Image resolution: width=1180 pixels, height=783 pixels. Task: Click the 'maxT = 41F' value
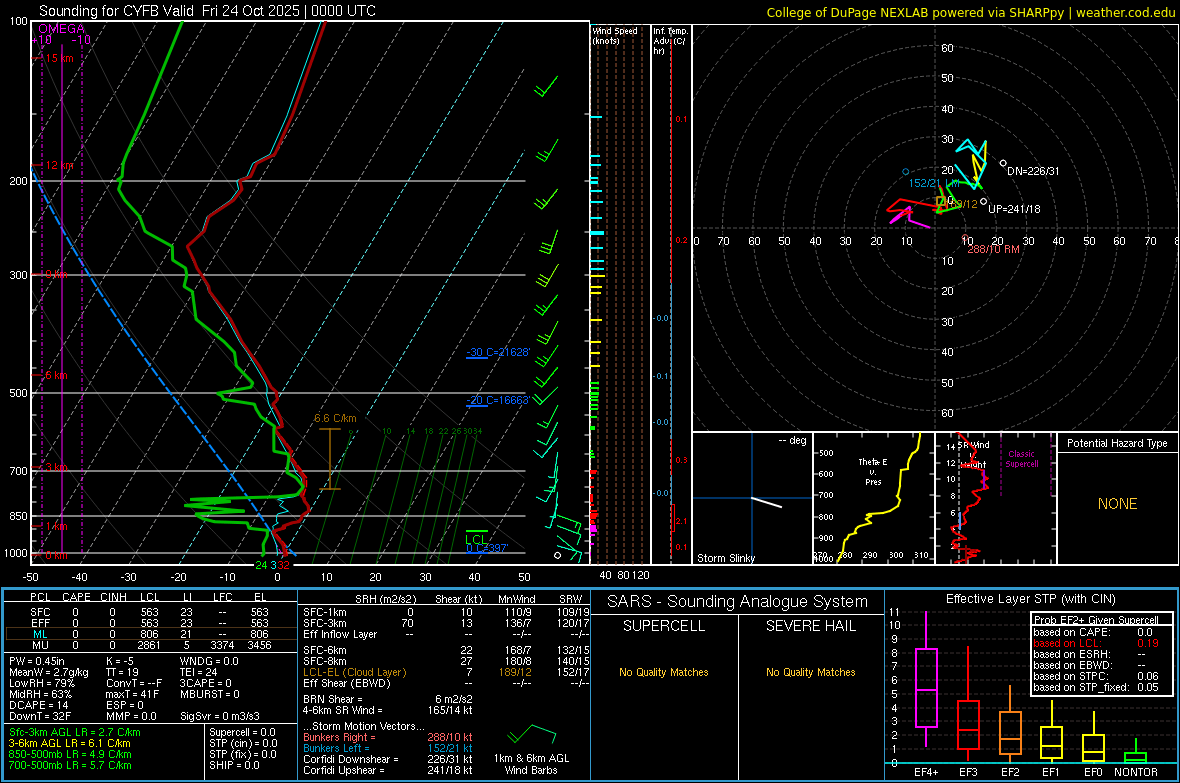[x=132, y=694]
